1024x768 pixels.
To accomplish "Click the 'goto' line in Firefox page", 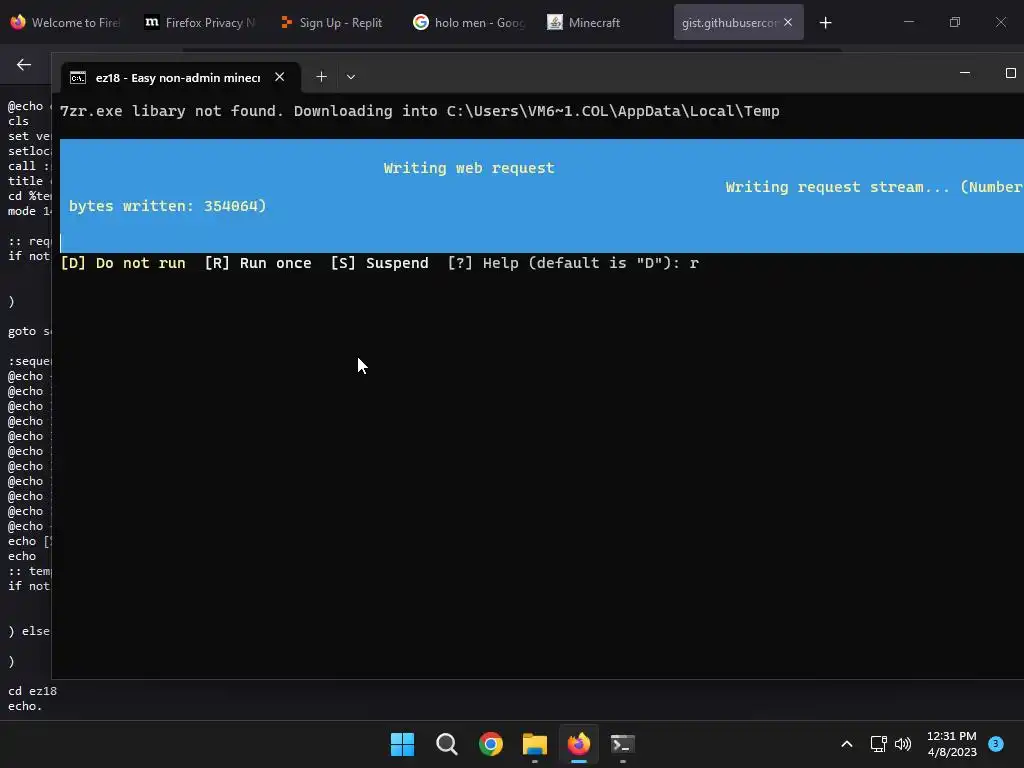I will pos(29,331).
